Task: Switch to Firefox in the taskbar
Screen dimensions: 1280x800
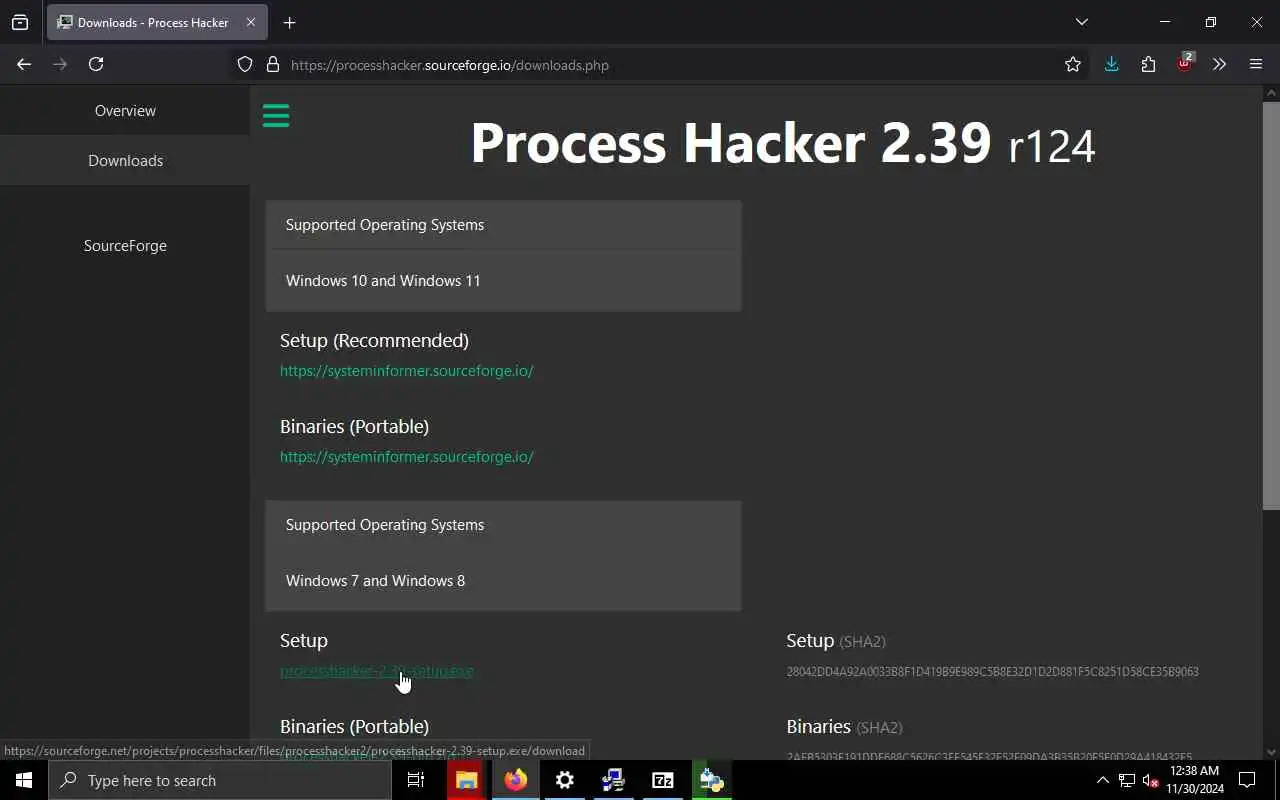Action: (x=515, y=780)
